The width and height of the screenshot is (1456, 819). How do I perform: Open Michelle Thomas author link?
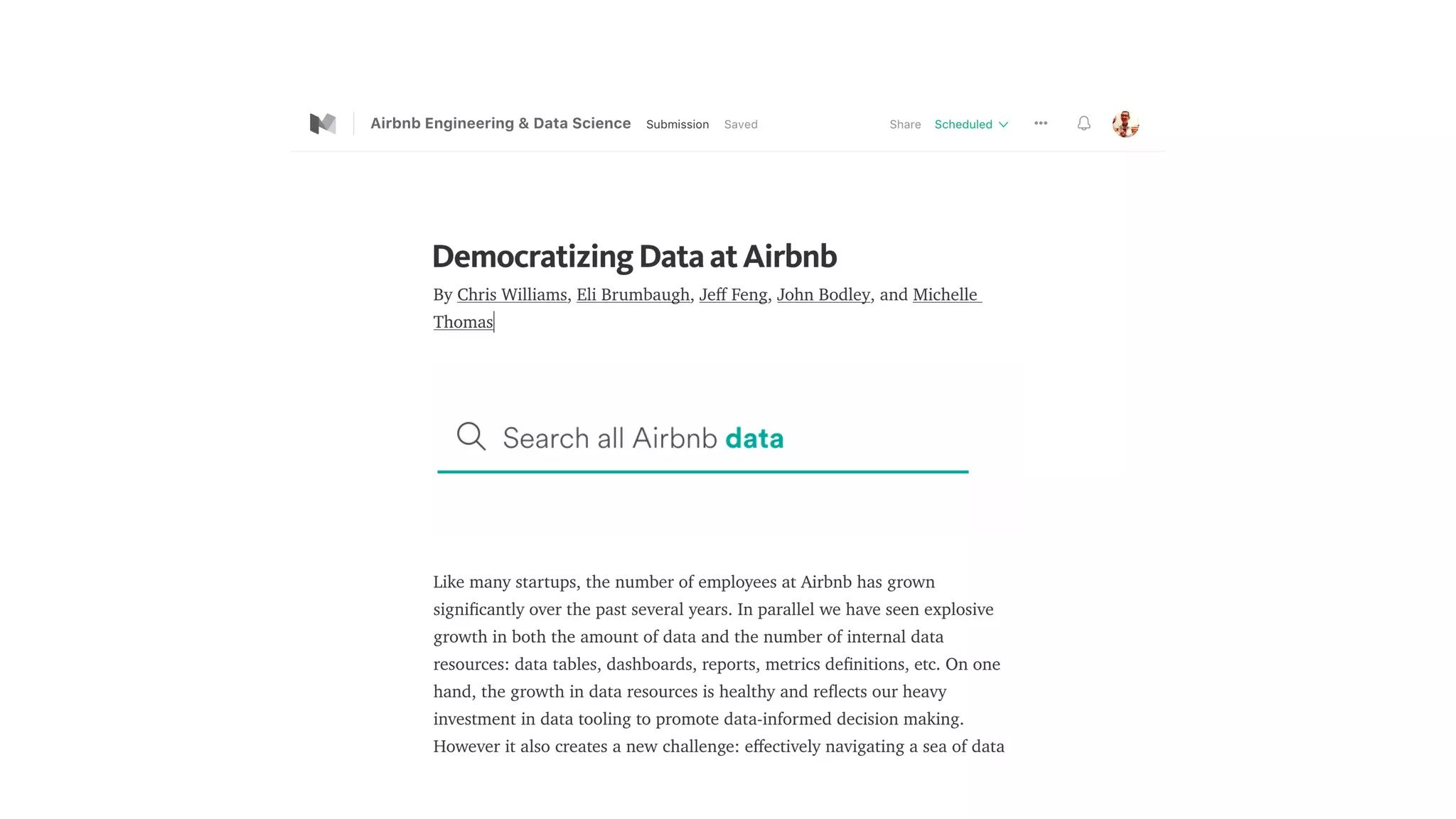click(x=945, y=294)
